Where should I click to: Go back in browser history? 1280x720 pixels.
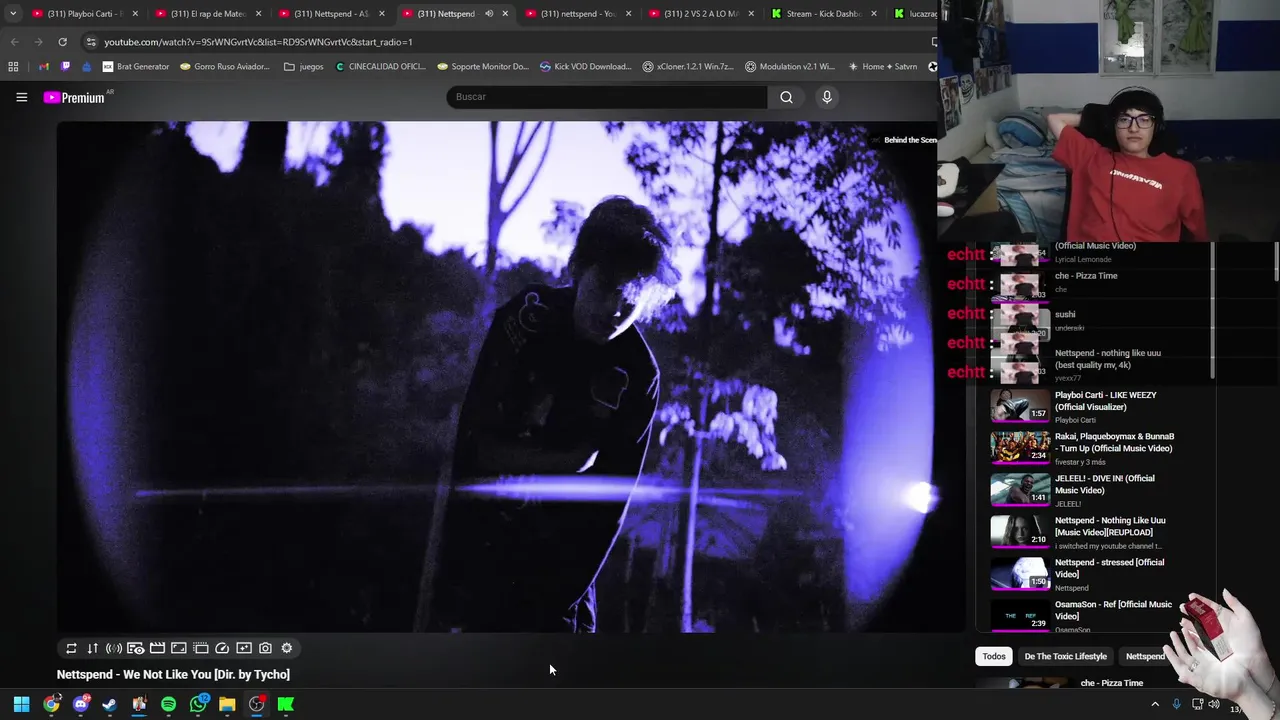click(14, 42)
